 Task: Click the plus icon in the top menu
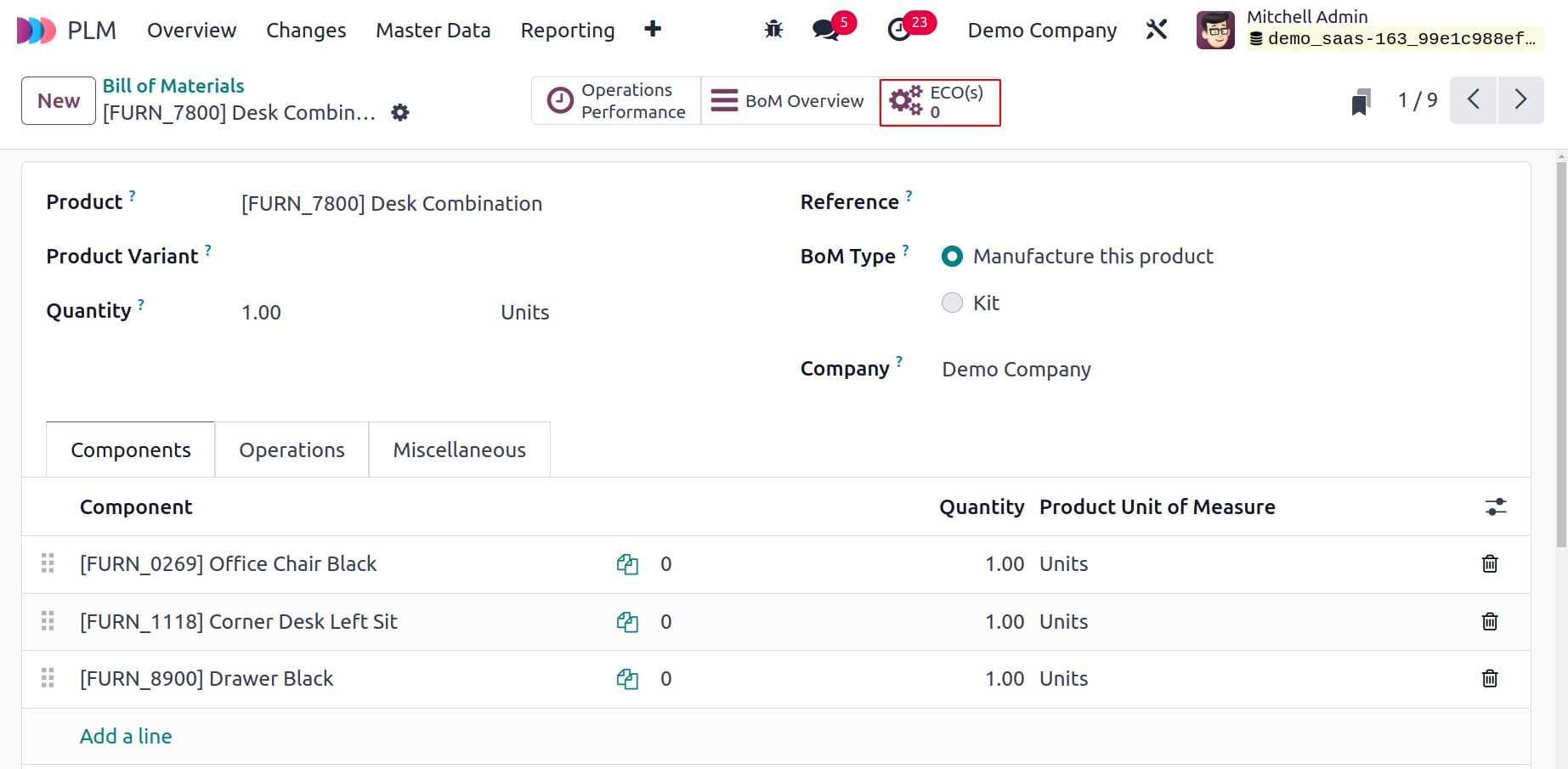653,30
